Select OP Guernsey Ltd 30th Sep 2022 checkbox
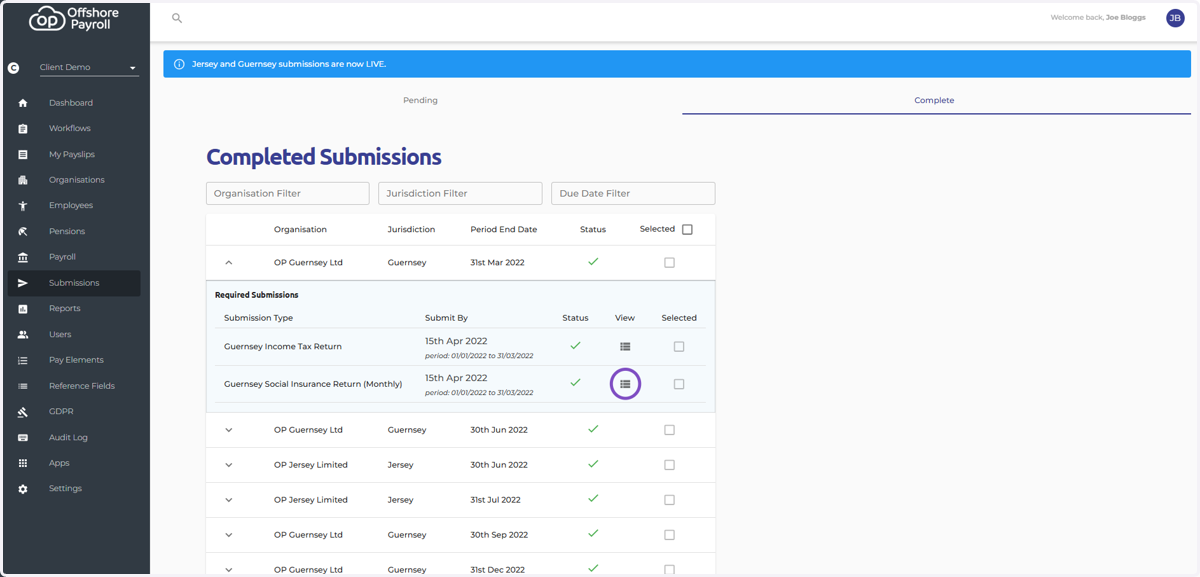1200x577 pixels. click(669, 535)
